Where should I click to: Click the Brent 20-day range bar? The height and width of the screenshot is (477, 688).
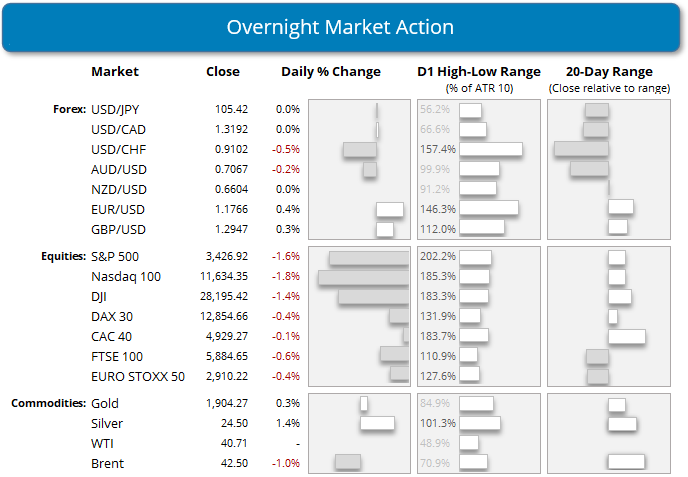point(626,462)
